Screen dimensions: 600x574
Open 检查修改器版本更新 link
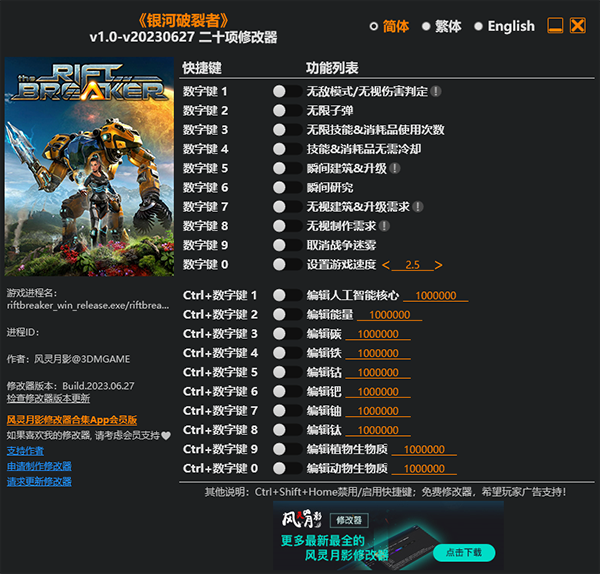pyautogui.click(x=48, y=398)
